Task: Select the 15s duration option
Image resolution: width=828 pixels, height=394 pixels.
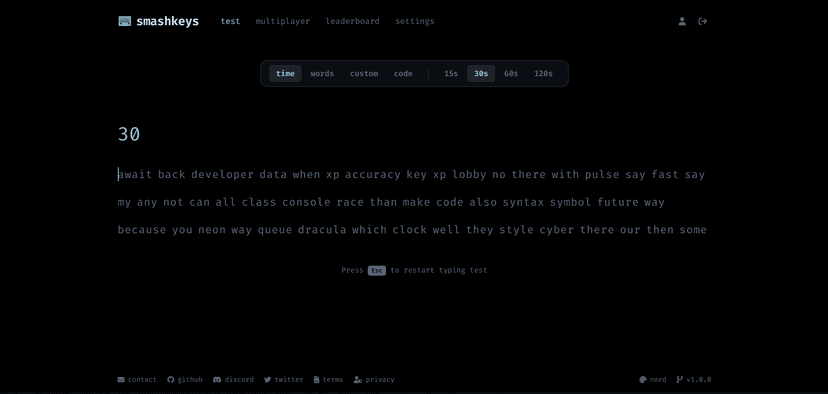Action: click(x=451, y=73)
